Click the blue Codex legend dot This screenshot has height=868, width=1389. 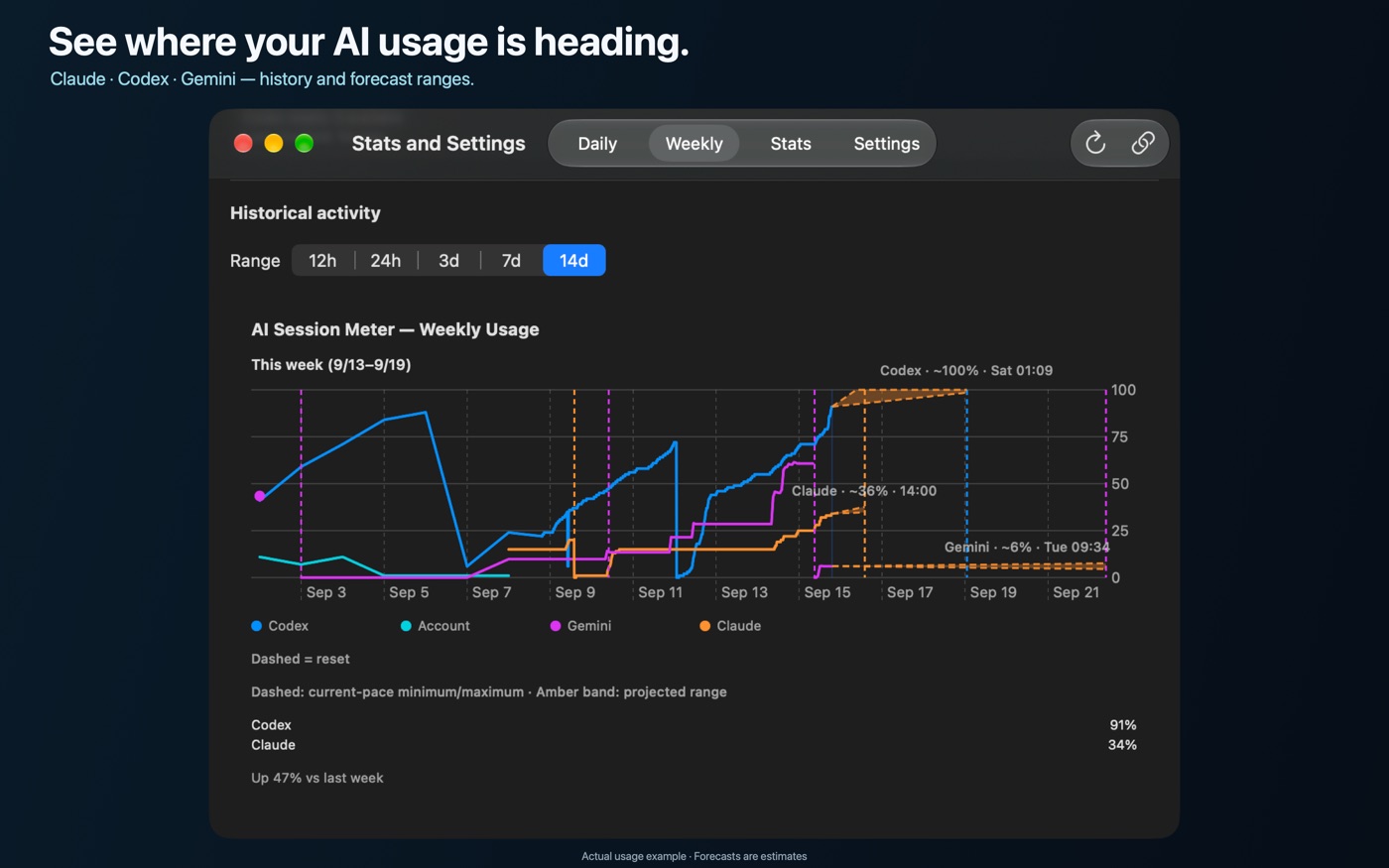pos(257,626)
